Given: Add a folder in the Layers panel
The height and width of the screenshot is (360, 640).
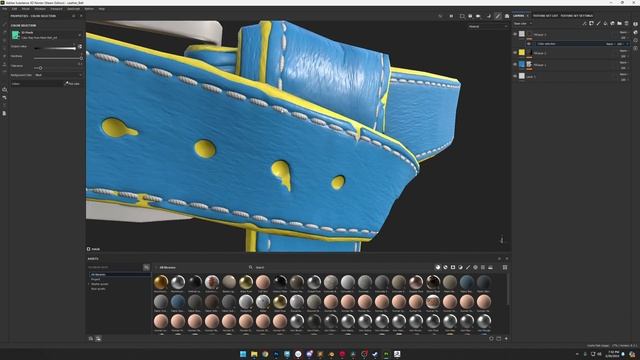Looking at the screenshot, I should tap(619, 24).
